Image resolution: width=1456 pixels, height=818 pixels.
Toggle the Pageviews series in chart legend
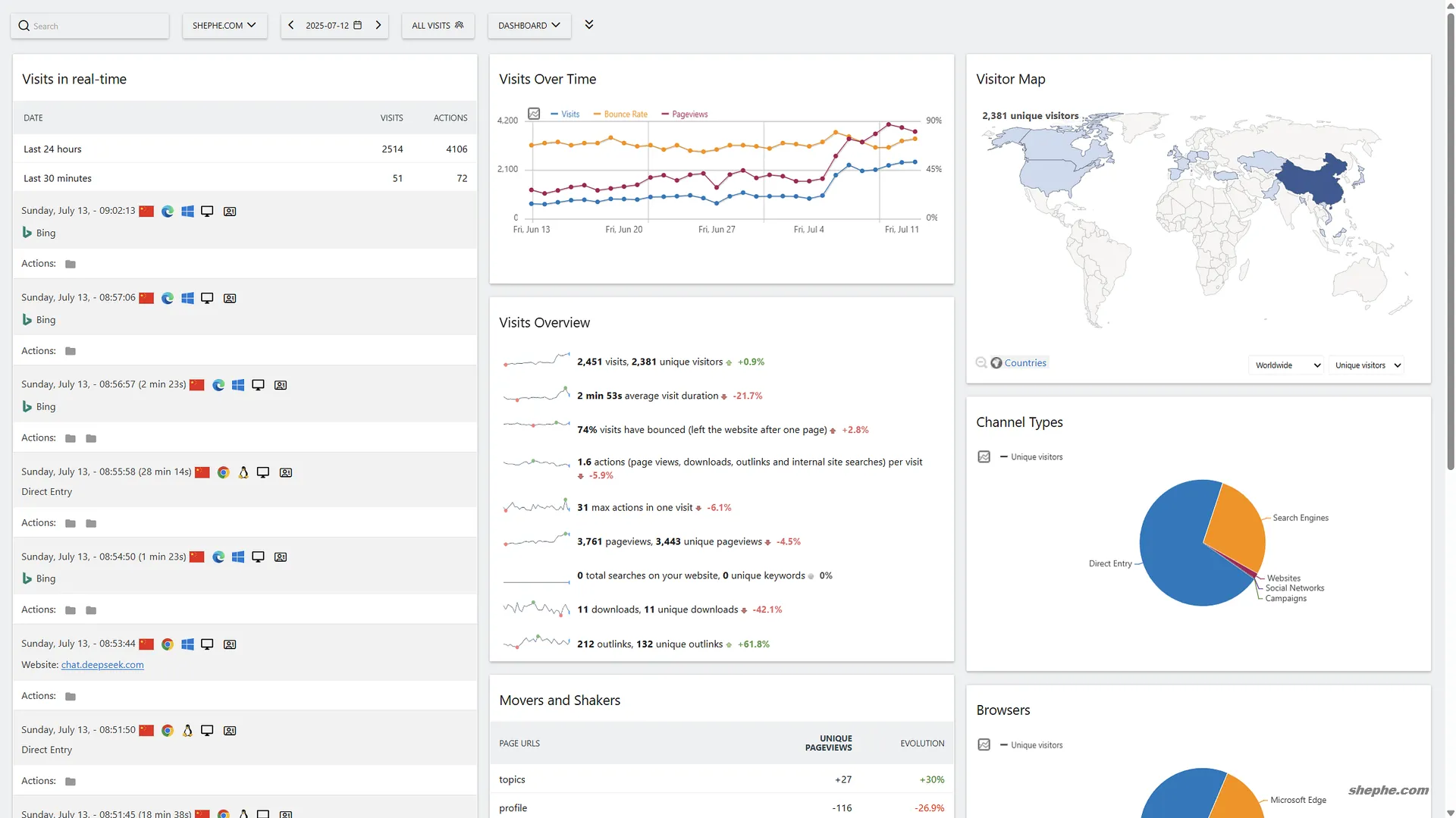click(685, 114)
